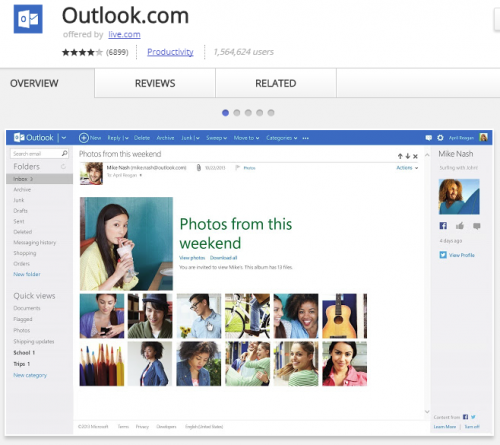Click the search magnifier icon
The width and height of the screenshot is (500, 445).
click(x=64, y=153)
